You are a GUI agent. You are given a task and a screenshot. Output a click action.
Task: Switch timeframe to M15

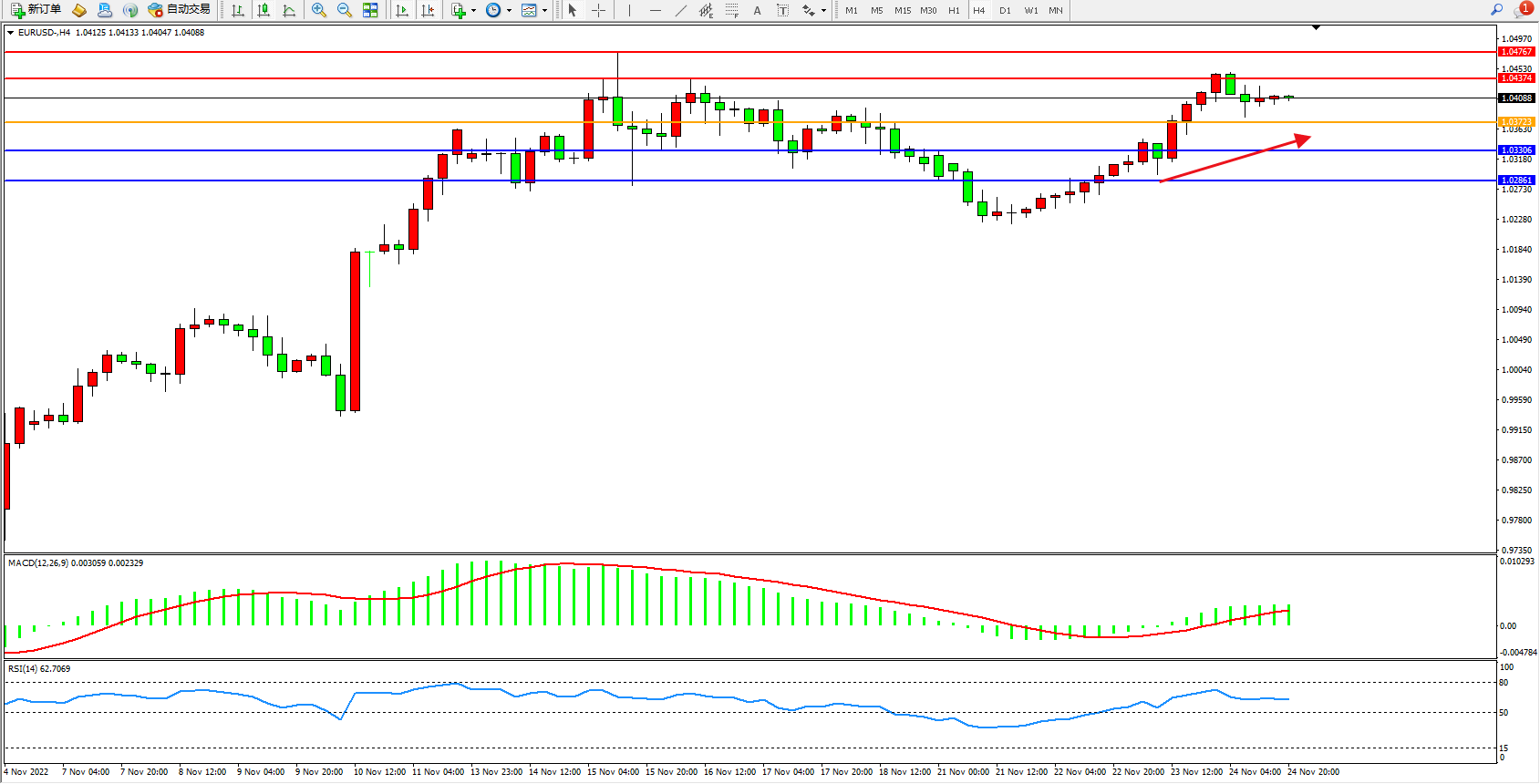tap(903, 10)
